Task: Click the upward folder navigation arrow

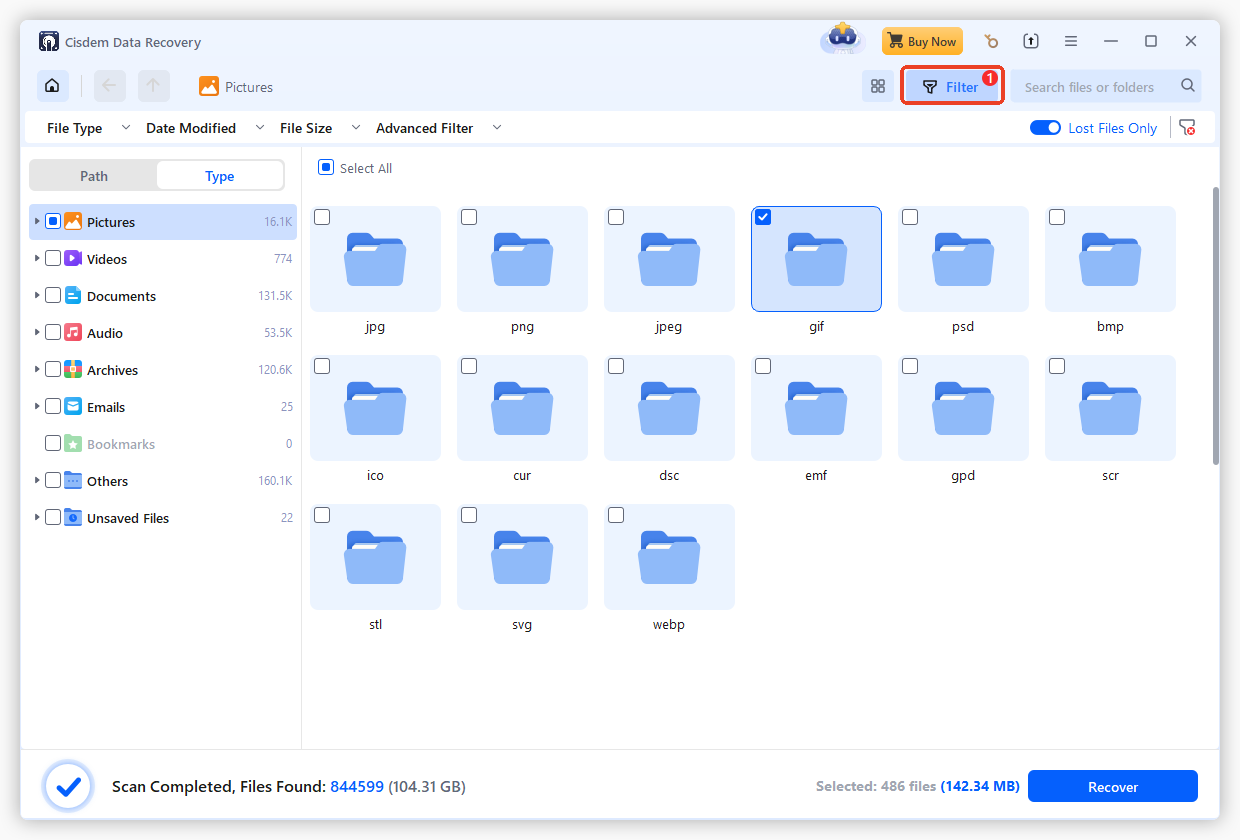Action: [153, 86]
